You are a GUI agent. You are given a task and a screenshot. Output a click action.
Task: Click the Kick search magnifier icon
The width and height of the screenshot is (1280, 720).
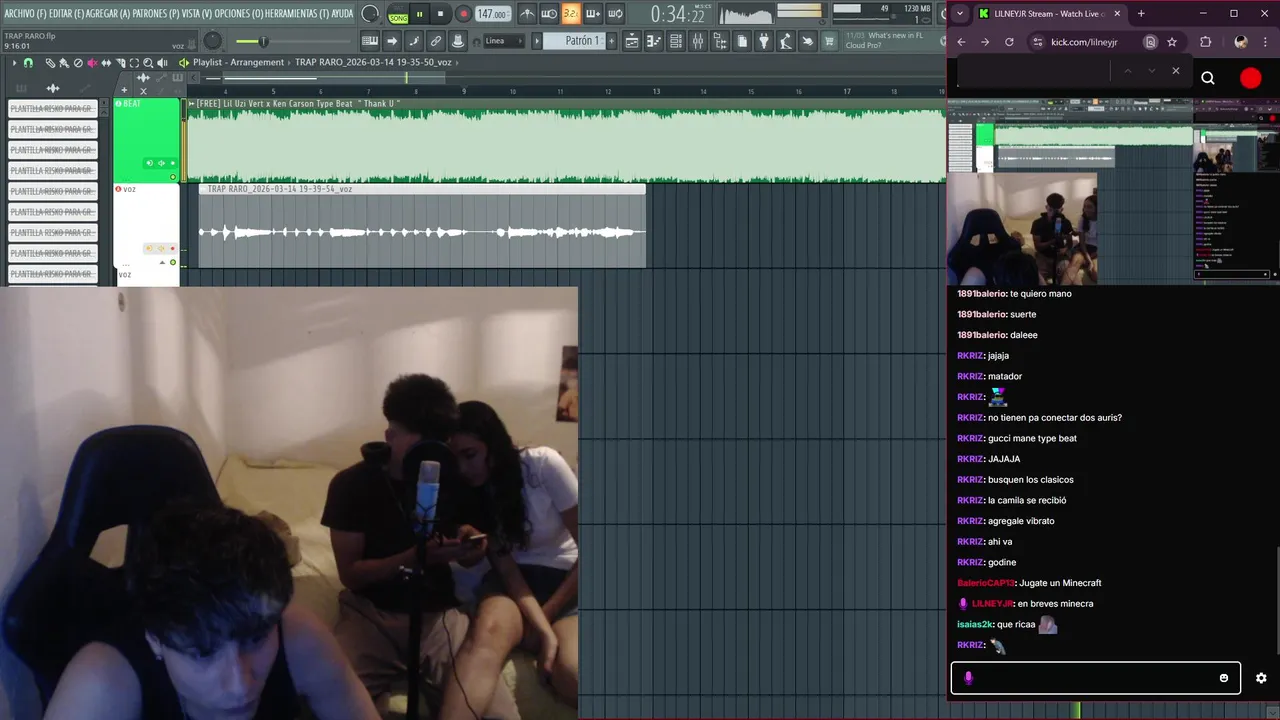pos(1208,78)
